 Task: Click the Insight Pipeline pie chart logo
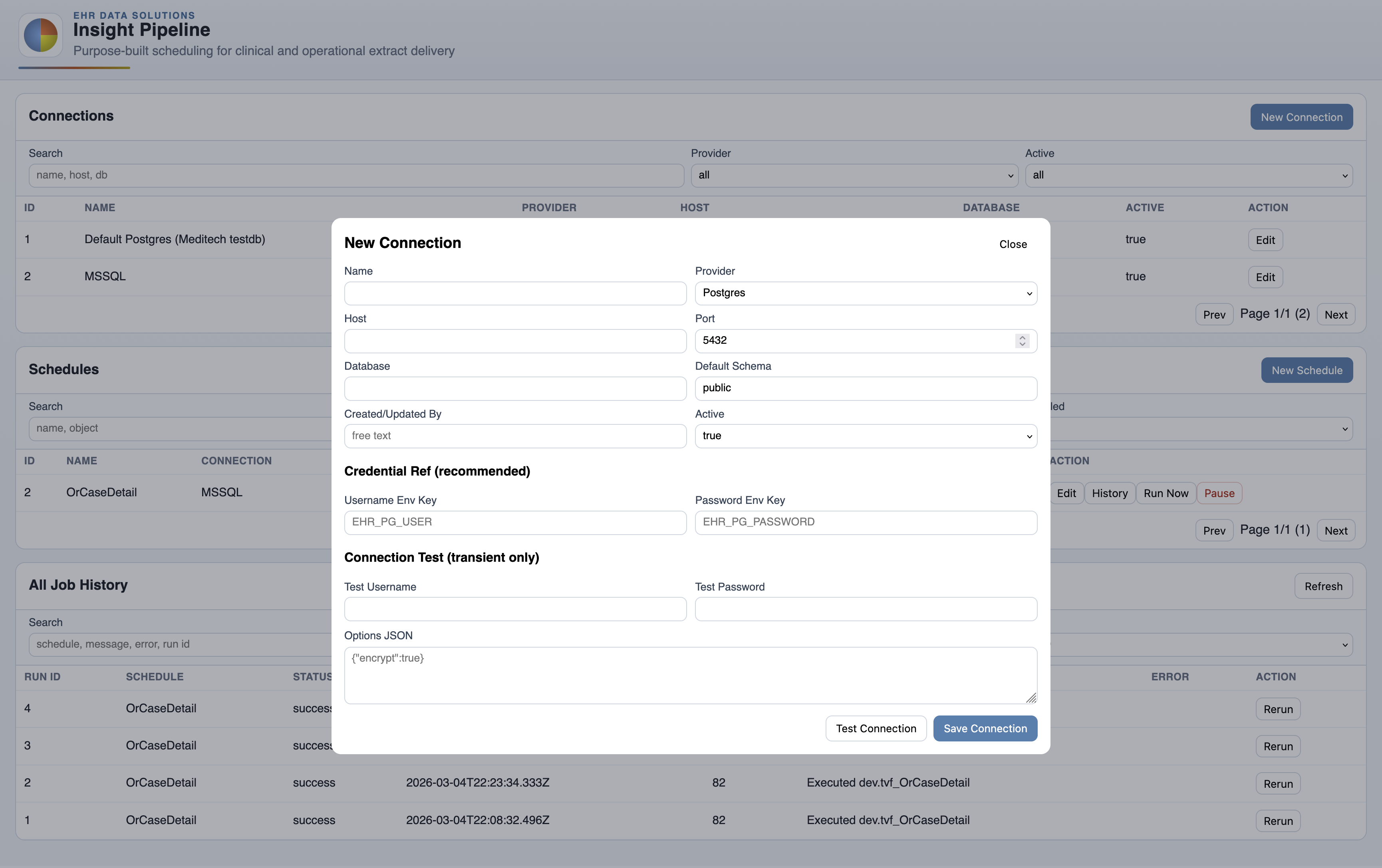[40, 35]
